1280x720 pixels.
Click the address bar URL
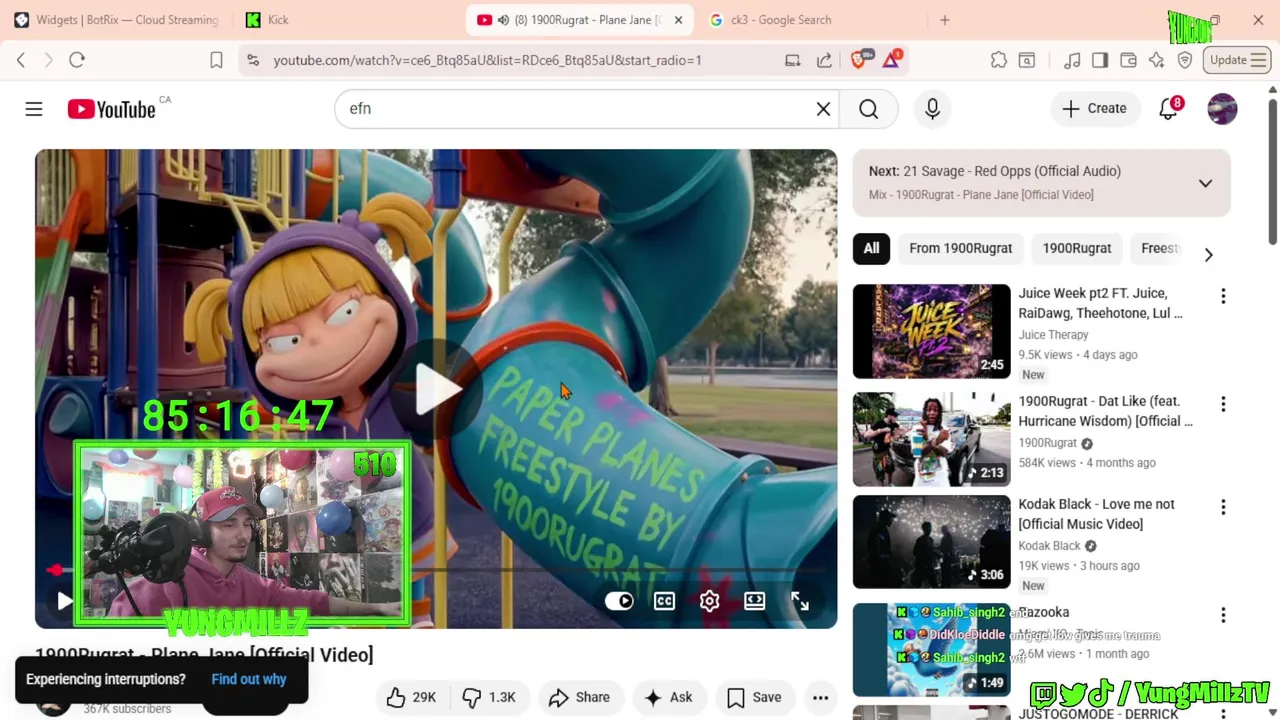point(487,60)
